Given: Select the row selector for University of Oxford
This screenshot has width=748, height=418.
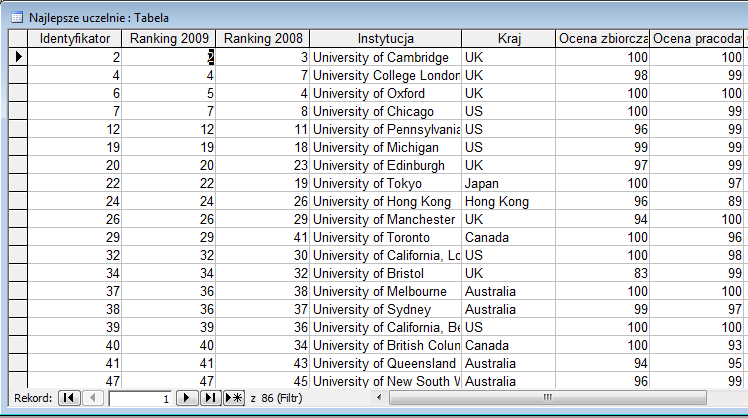Looking at the screenshot, I should click(x=18, y=93).
